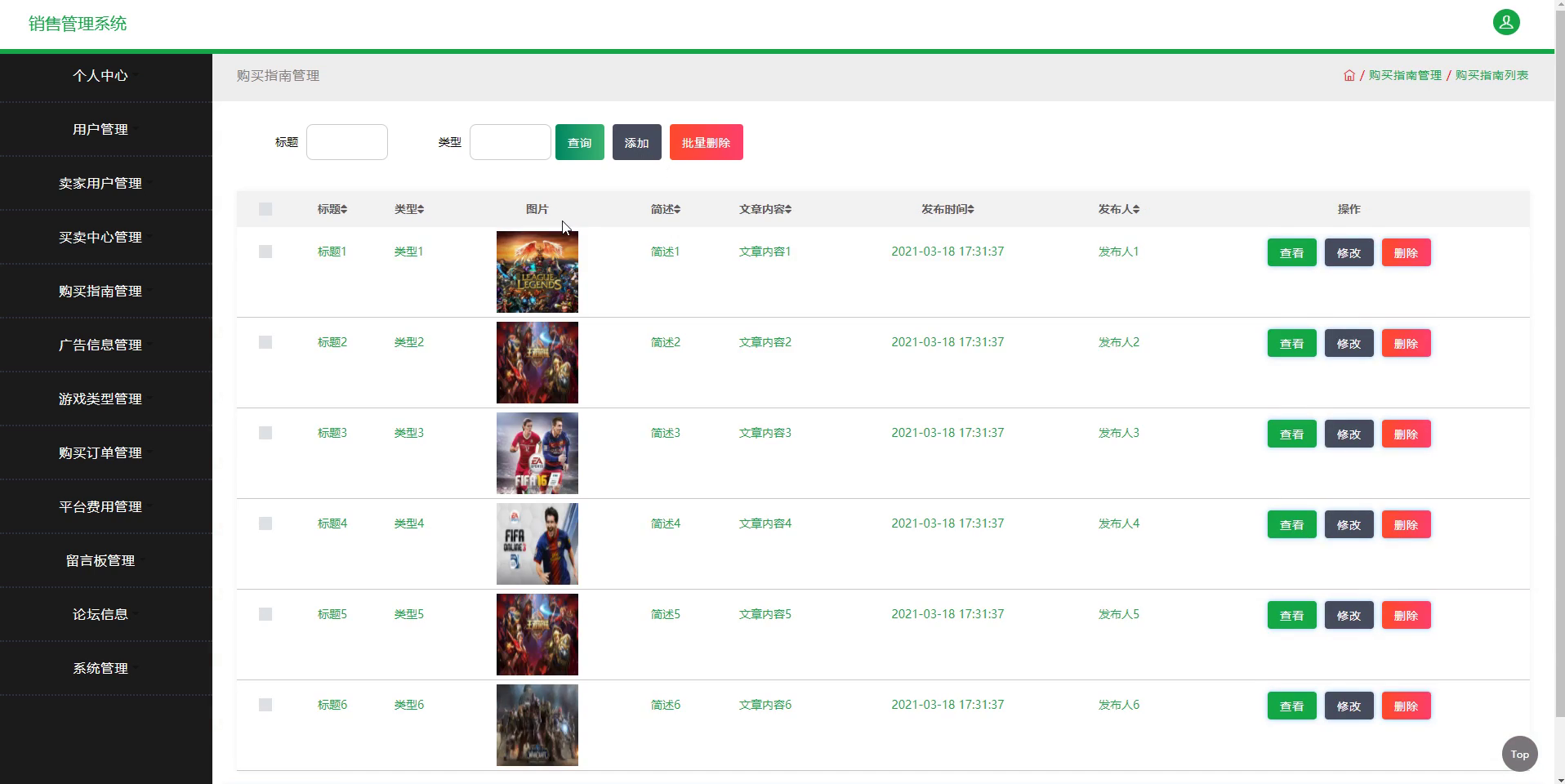View row 标题4 with 查看
The height and width of the screenshot is (784, 1565).
point(1291,524)
